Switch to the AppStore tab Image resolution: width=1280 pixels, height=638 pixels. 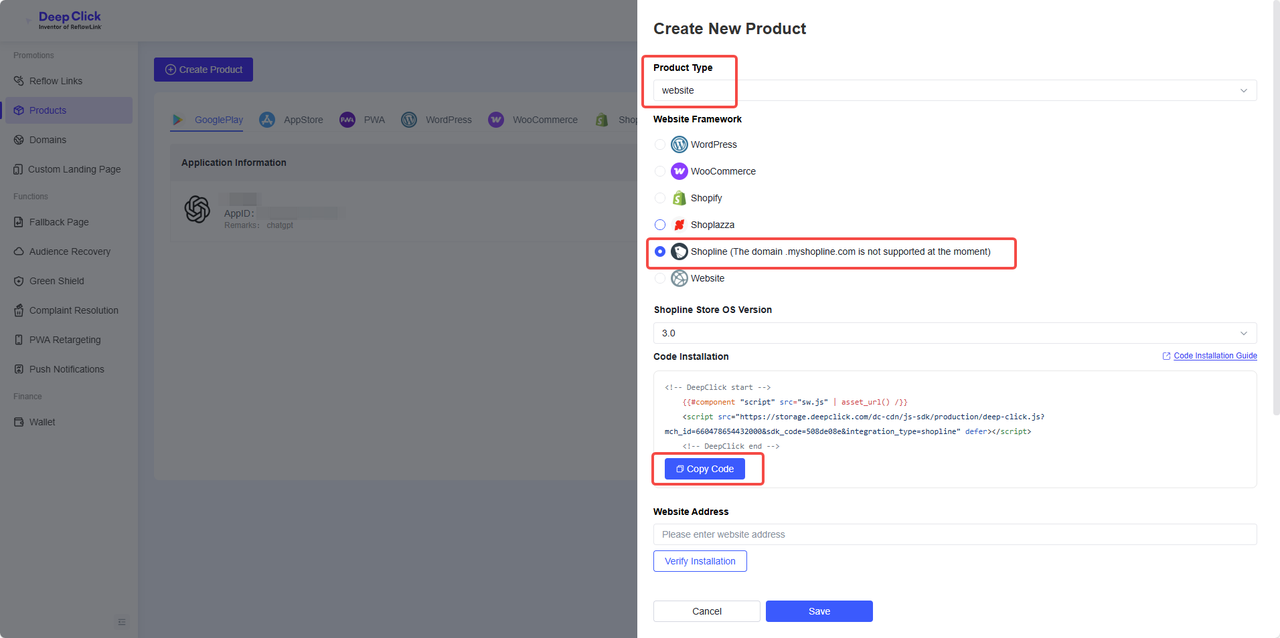[x=291, y=120]
